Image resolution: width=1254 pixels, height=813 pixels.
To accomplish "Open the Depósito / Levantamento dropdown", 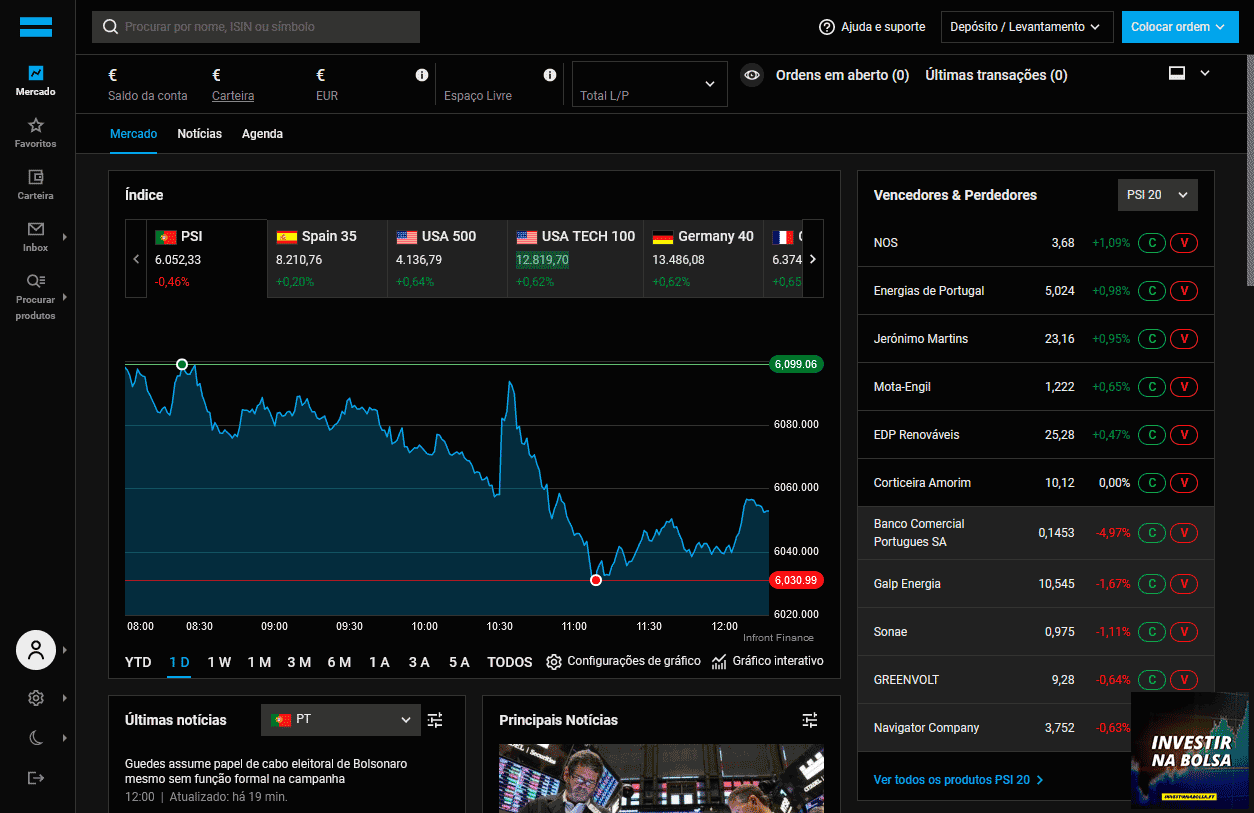I will [x=1027, y=27].
